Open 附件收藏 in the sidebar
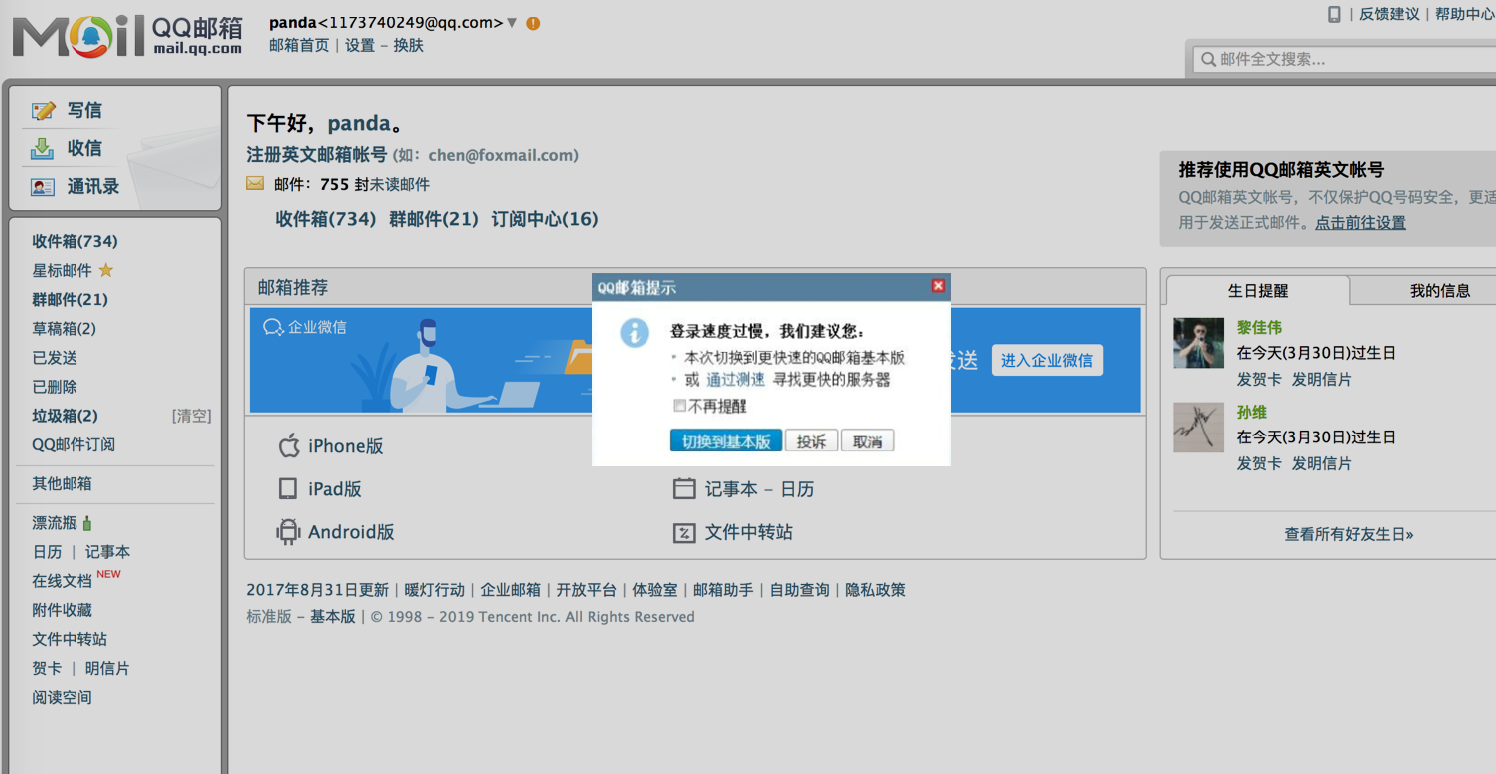1496x774 pixels. point(62,610)
